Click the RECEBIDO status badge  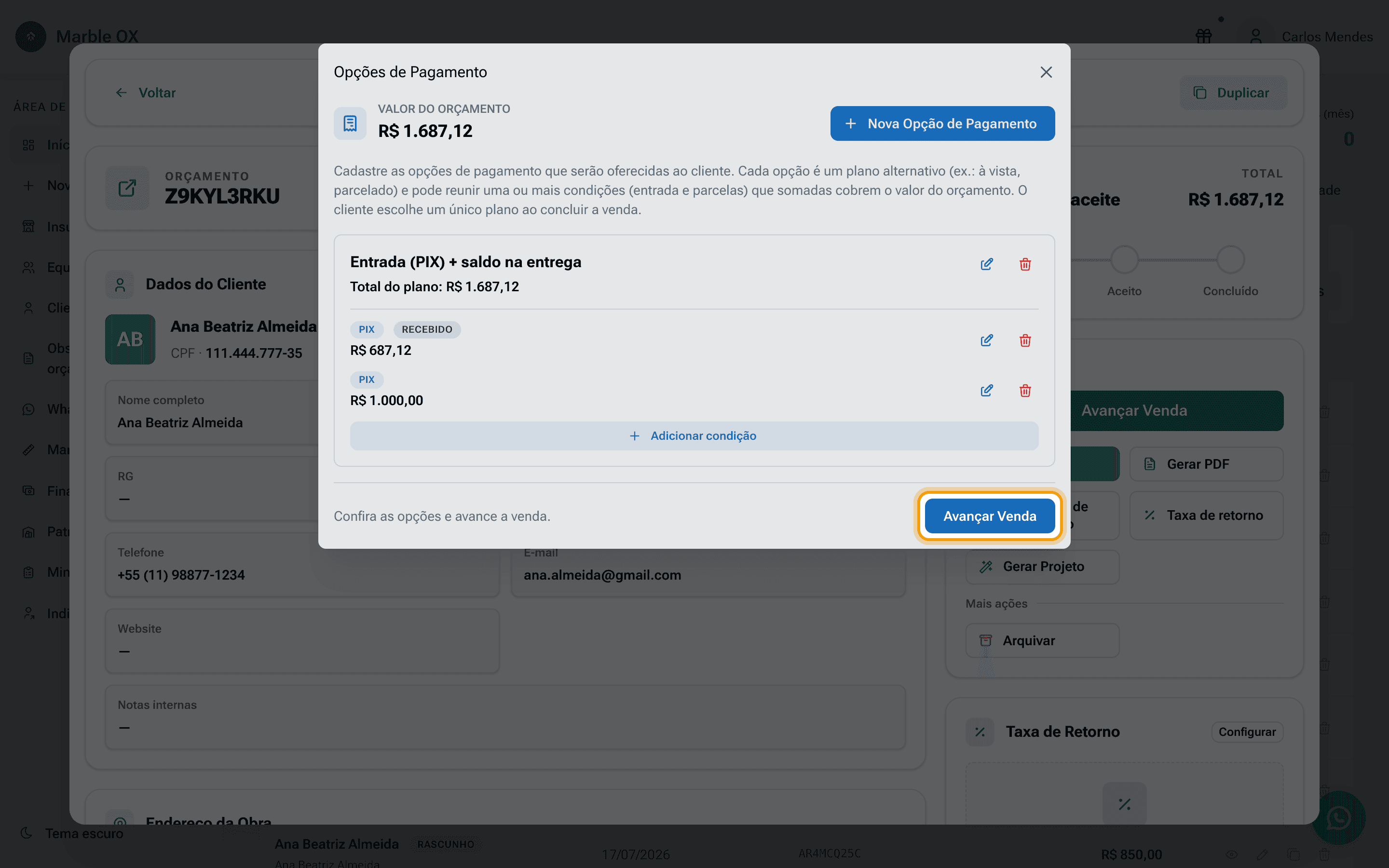[427, 329]
